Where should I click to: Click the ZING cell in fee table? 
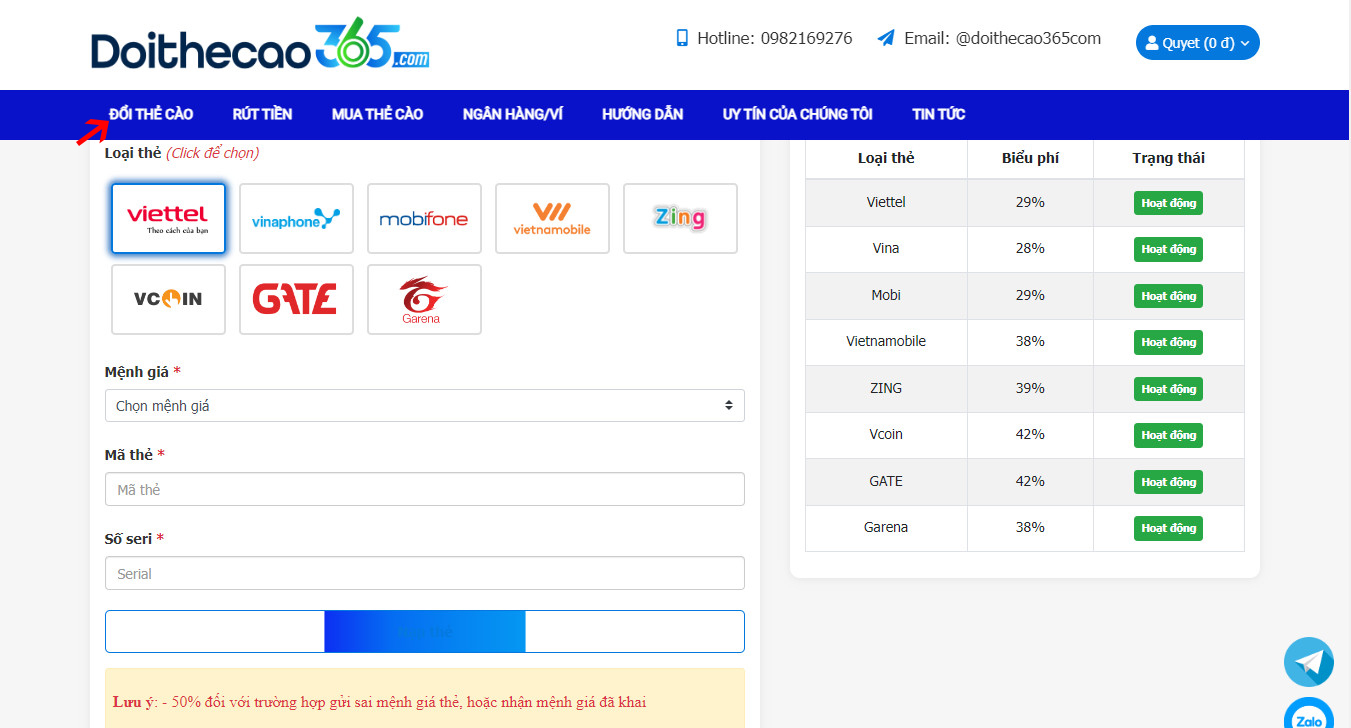click(x=886, y=388)
